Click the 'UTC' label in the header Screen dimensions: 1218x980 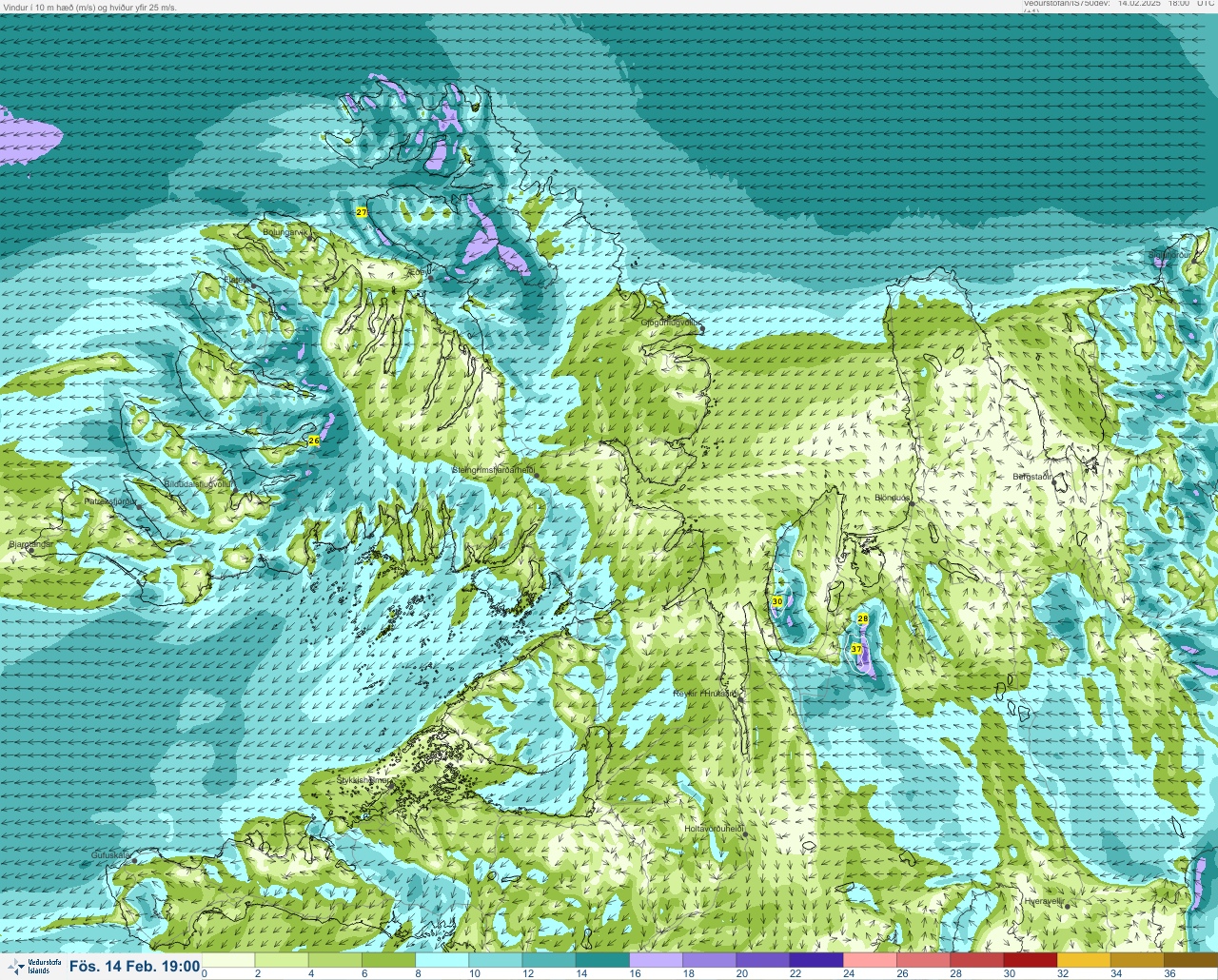[1206, 4]
